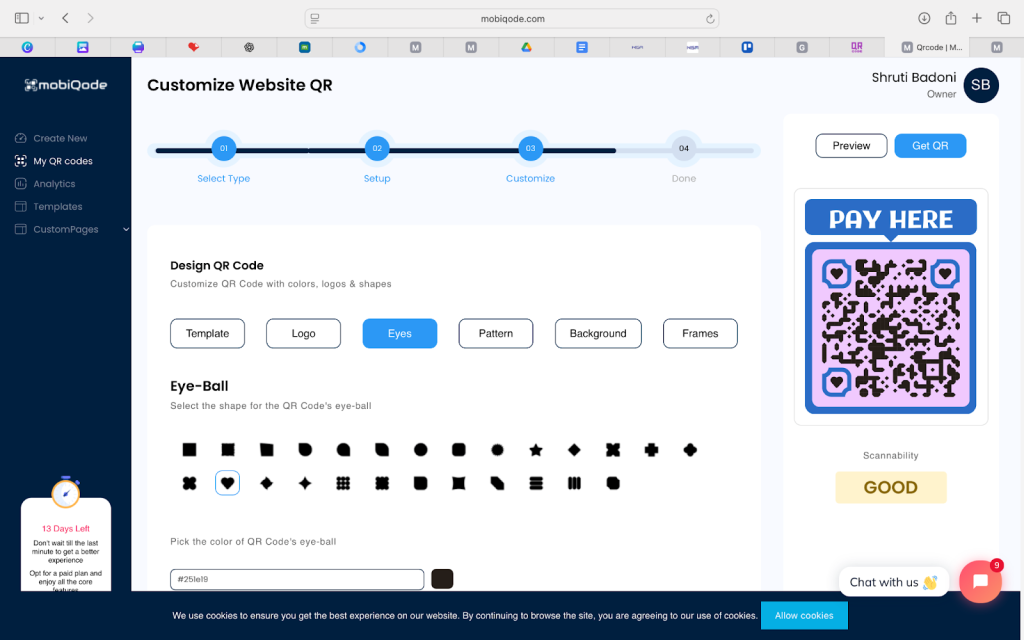Viewport: 1024px width, 640px height.
Task: Open the eye-ball color swatch
Action: pyautogui.click(x=442, y=579)
